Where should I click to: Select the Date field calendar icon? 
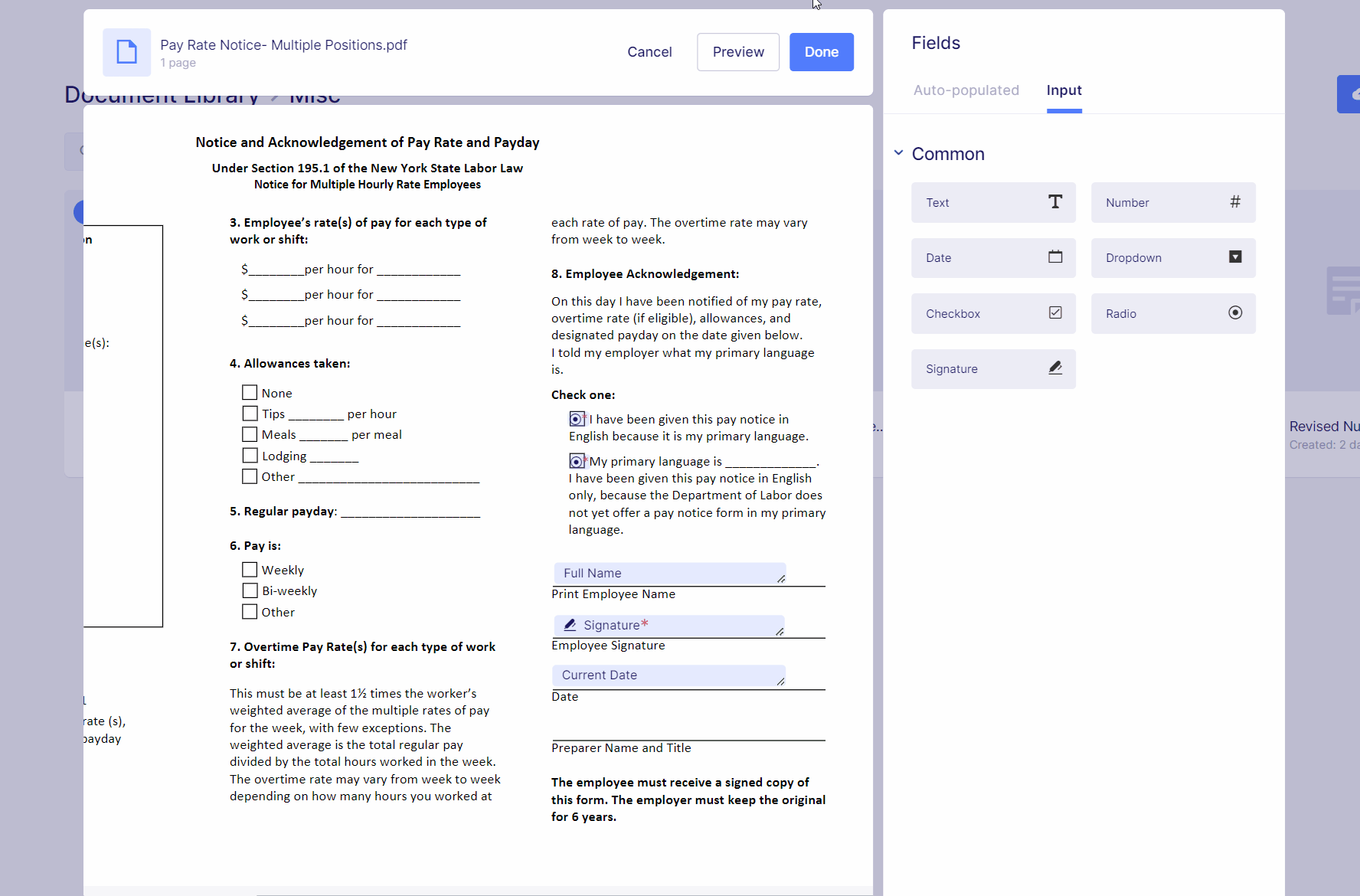pos(1055,257)
